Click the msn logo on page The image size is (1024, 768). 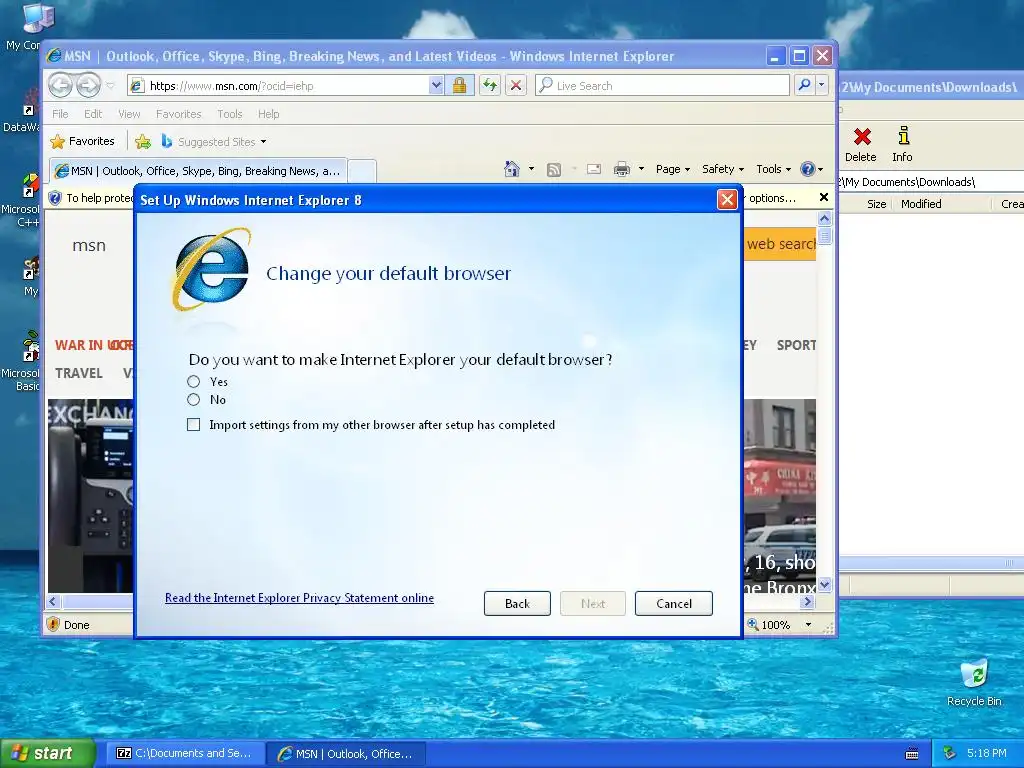[x=89, y=246]
